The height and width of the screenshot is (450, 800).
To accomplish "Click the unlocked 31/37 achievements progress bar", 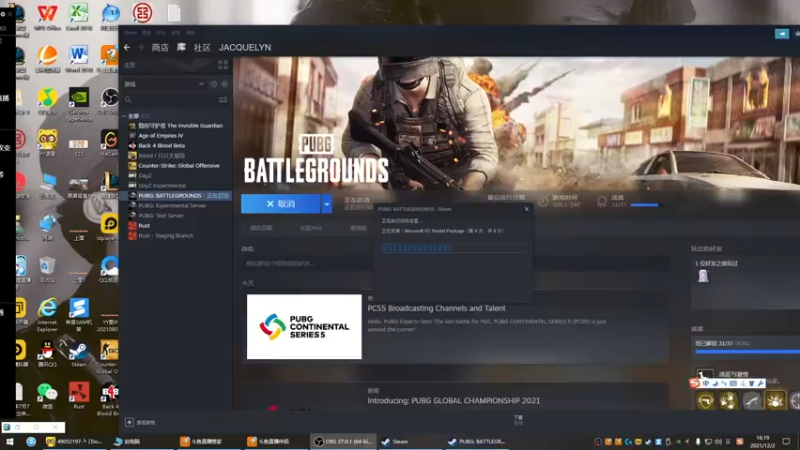I will pos(747,352).
